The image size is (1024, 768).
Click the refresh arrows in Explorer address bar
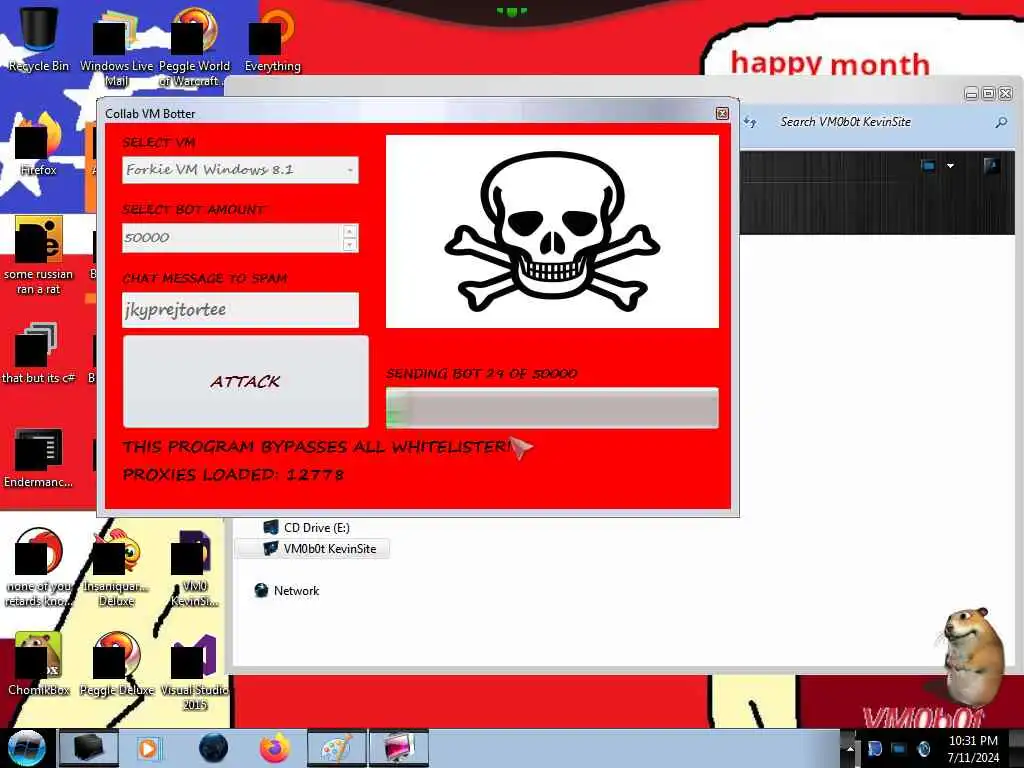(x=750, y=122)
